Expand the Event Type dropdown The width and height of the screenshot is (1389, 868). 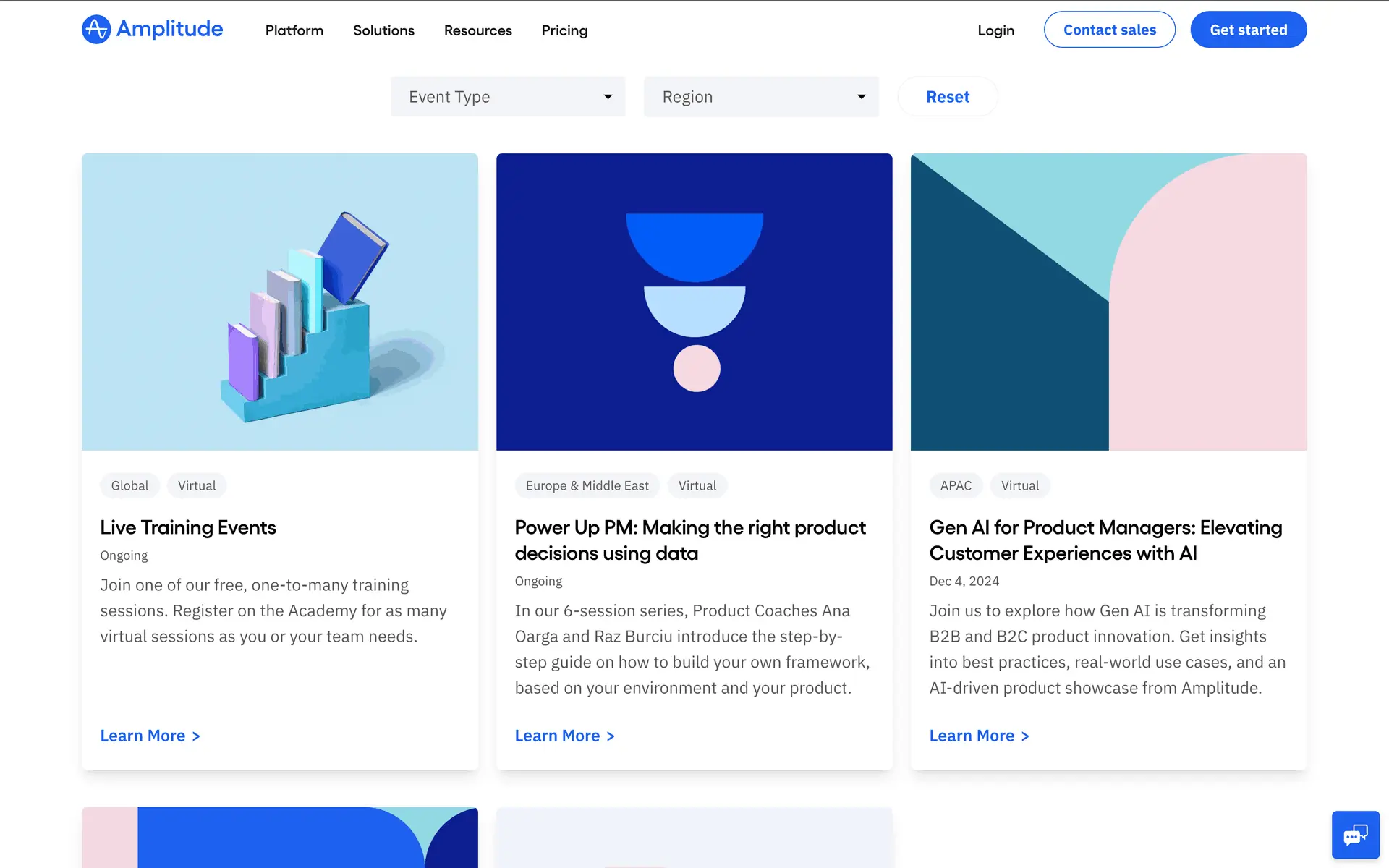tap(508, 97)
